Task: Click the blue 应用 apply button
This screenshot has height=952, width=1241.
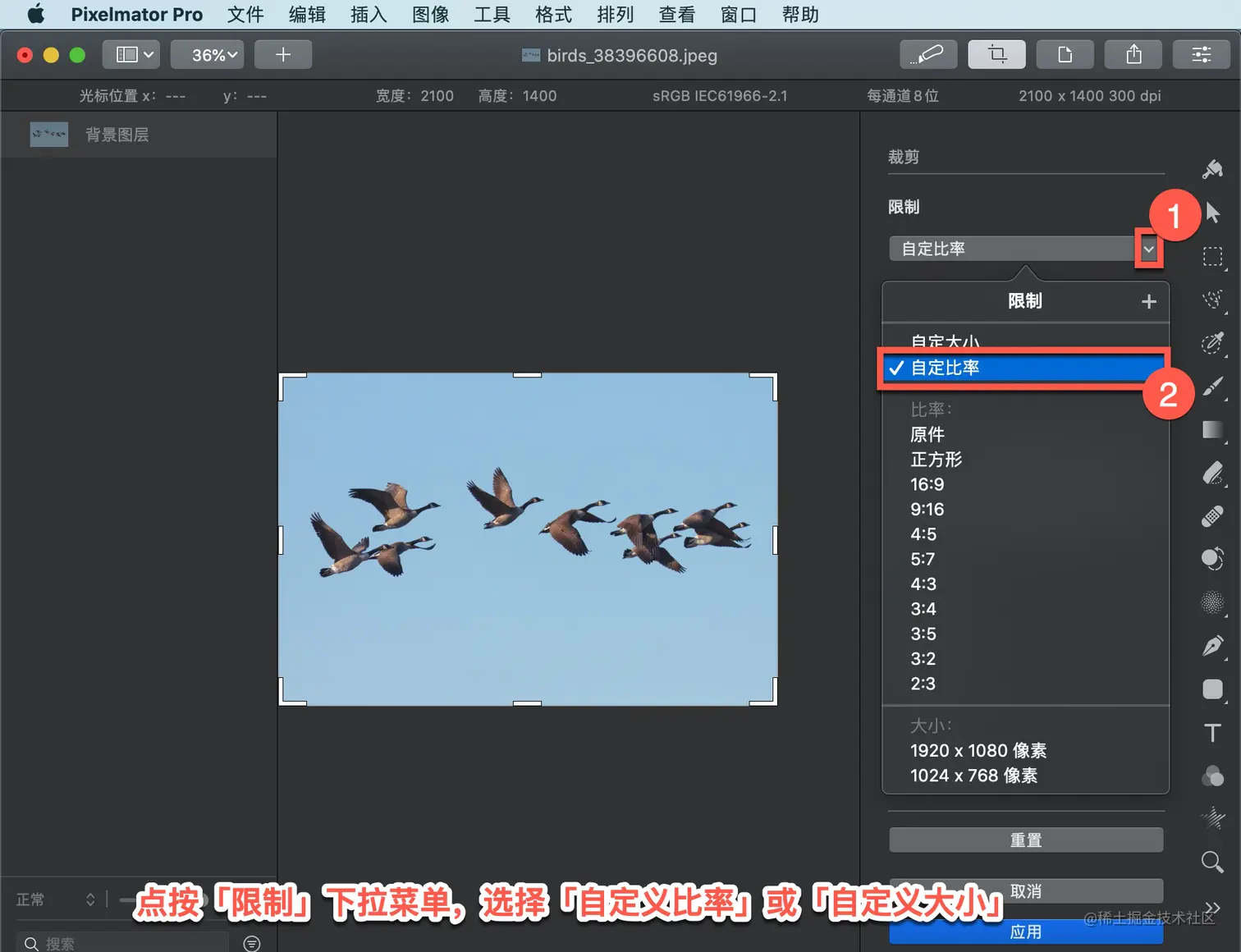Action: pos(1026,931)
